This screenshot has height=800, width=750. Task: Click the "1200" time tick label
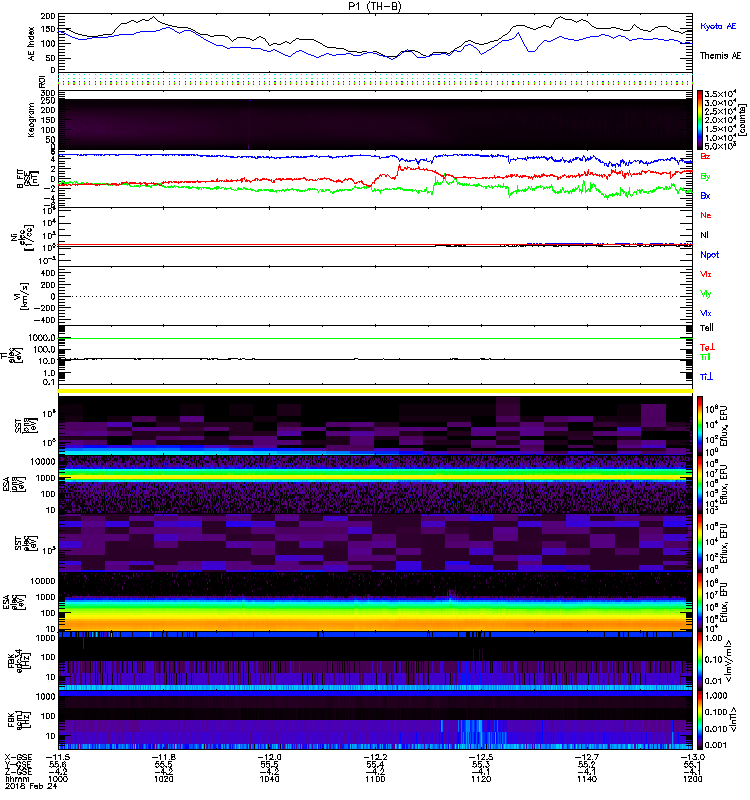pyautogui.click(x=692, y=779)
